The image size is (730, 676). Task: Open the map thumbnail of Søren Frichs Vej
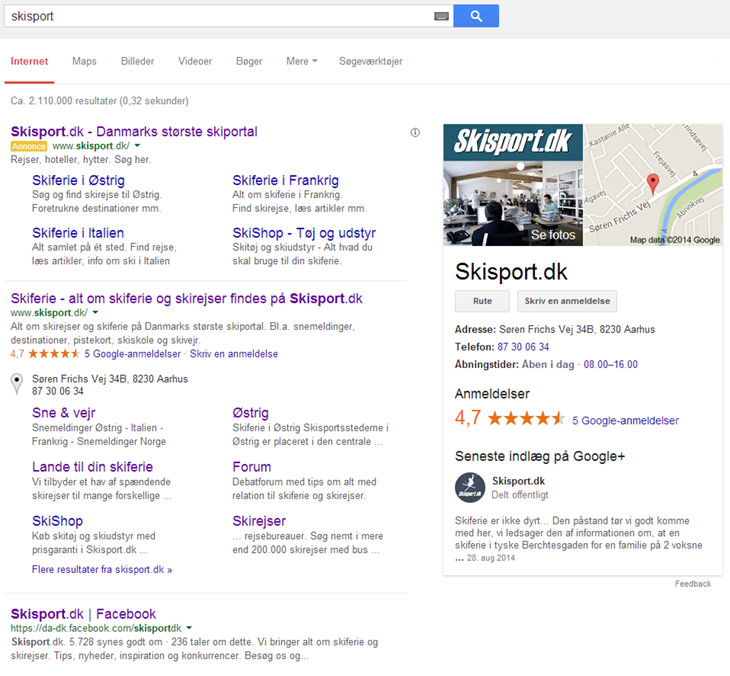point(653,184)
